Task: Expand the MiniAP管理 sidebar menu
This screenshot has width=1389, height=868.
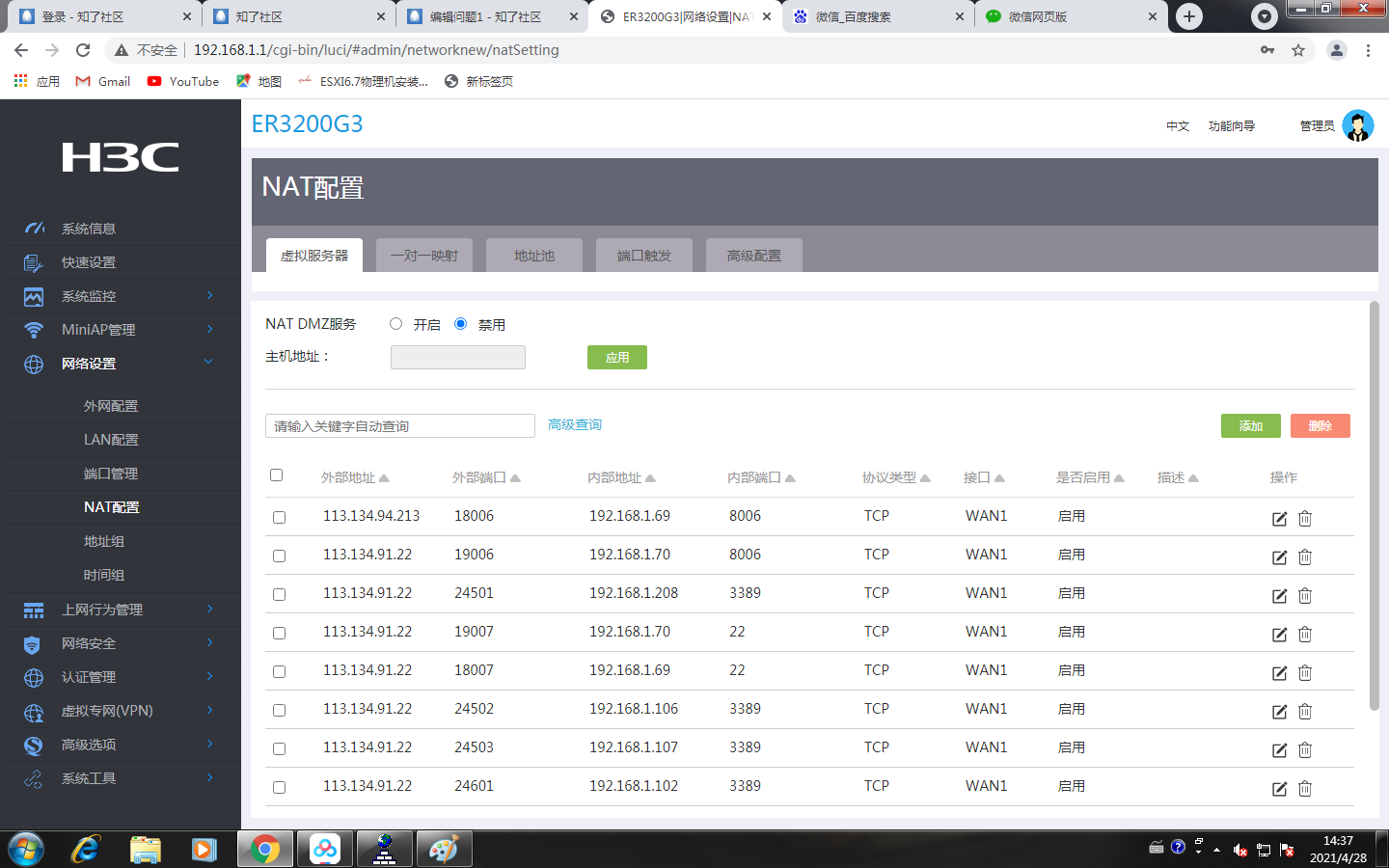Action: 121,330
